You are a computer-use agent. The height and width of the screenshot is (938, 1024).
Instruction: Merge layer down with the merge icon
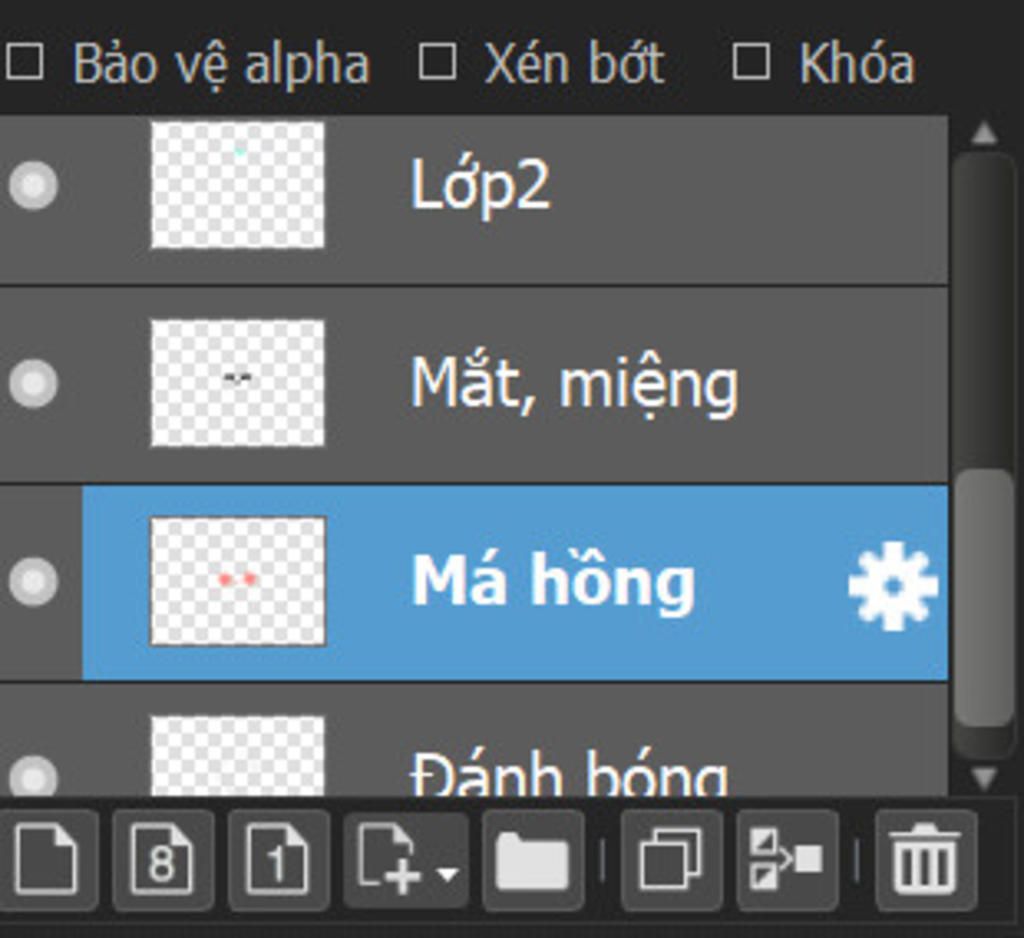[x=787, y=860]
